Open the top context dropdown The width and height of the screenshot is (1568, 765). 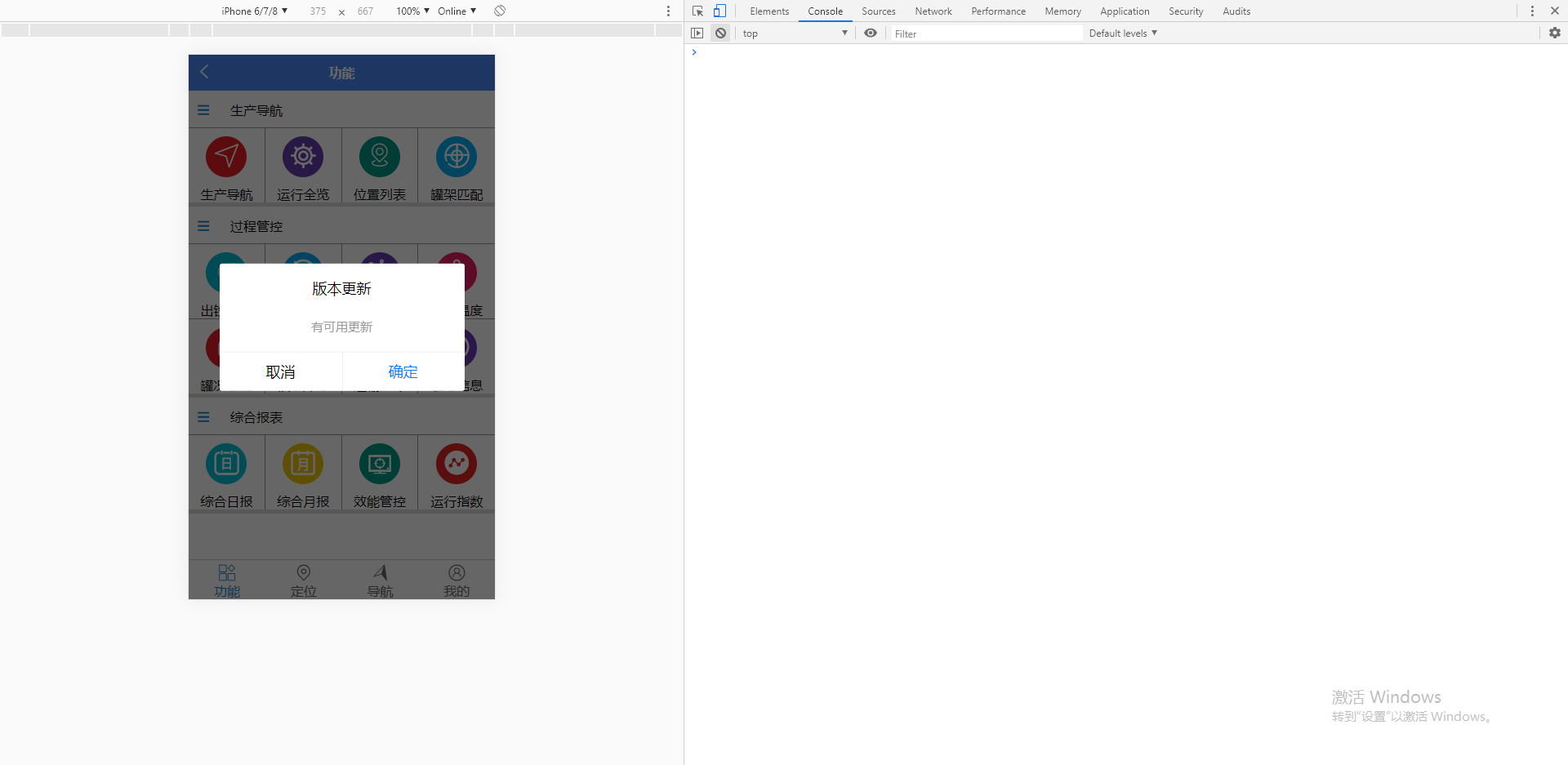tap(795, 33)
